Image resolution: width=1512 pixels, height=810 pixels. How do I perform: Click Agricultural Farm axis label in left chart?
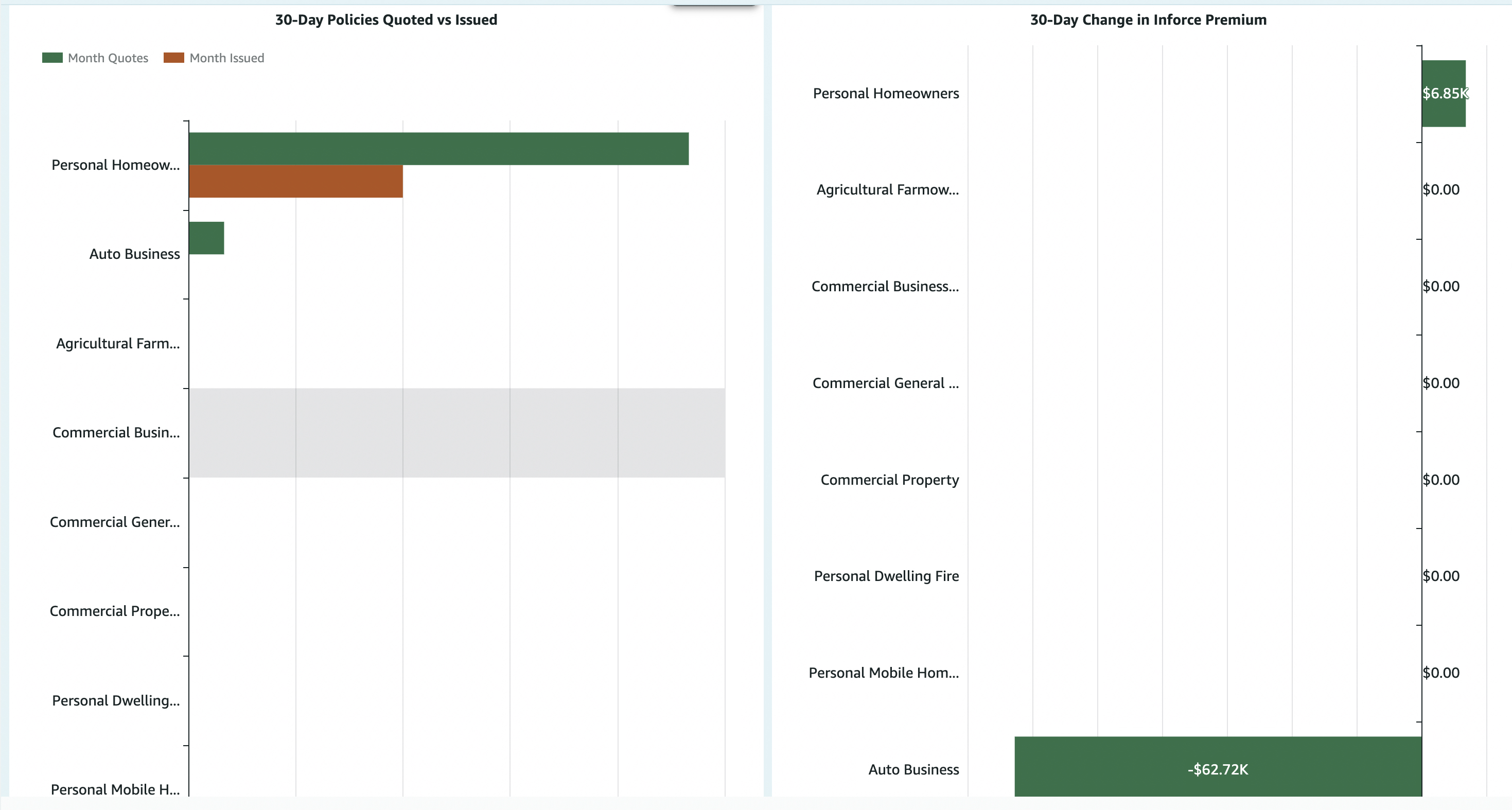(x=118, y=343)
